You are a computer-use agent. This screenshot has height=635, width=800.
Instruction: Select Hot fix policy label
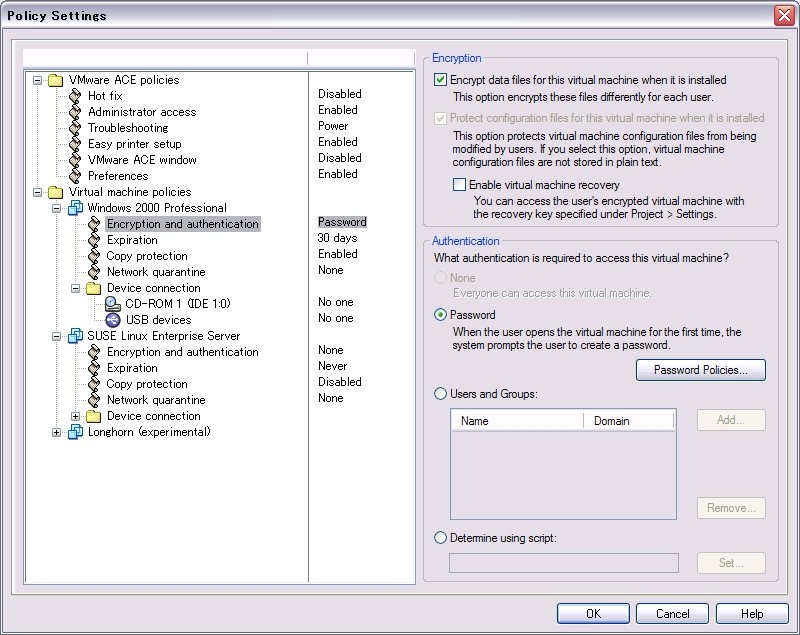[x=105, y=96]
